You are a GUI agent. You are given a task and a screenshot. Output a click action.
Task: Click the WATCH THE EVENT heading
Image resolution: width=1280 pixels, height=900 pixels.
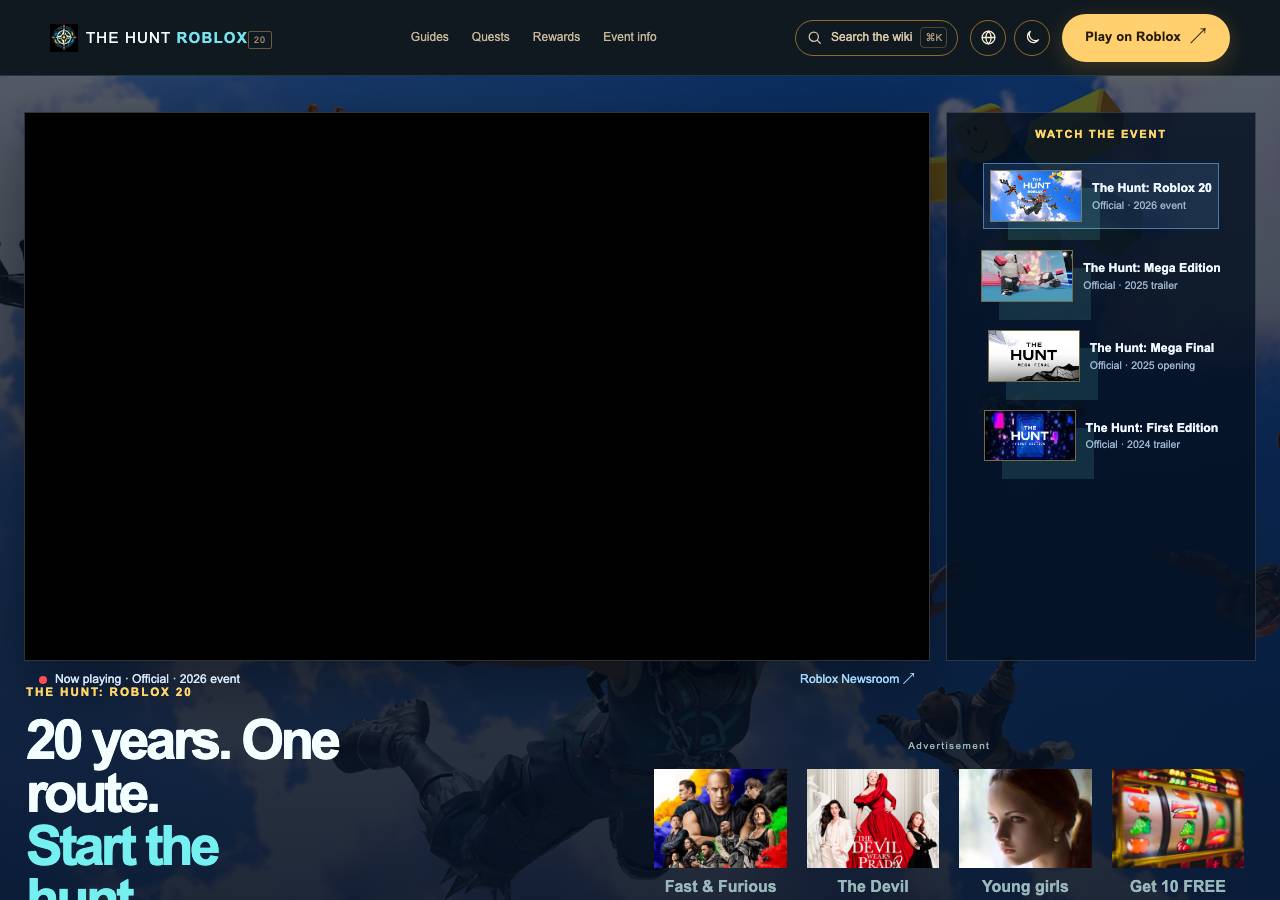[x=1100, y=134]
